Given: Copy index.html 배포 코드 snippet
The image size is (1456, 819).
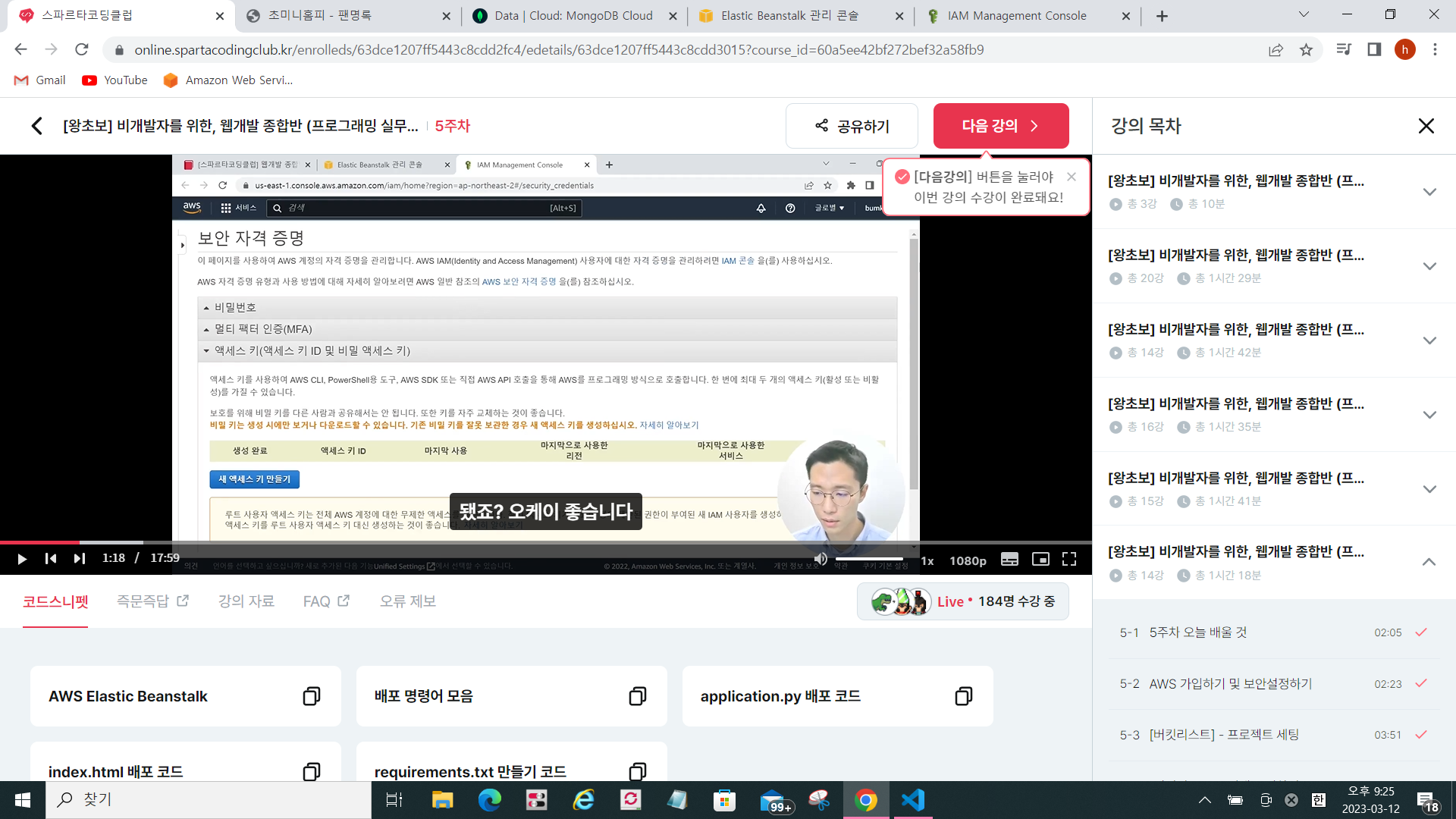Looking at the screenshot, I should pos(312,771).
